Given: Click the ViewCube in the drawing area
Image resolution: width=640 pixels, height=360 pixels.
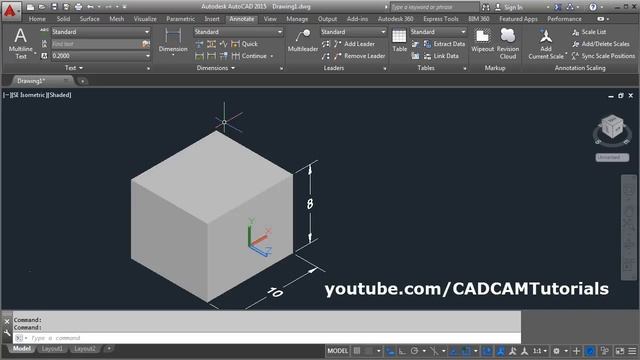Looking at the screenshot, I should click(612, 127).
